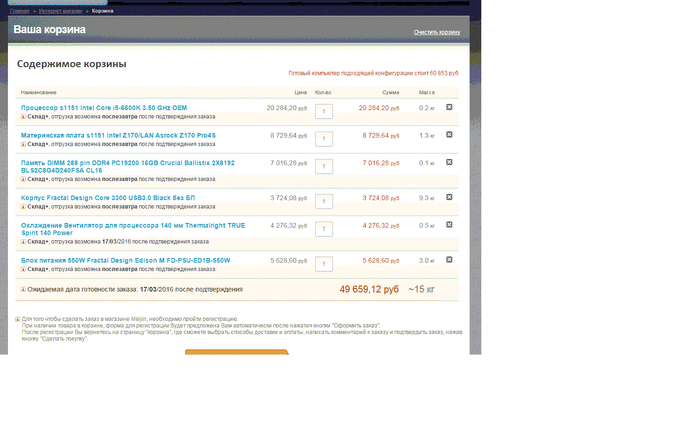The width and height of the screenshot is (700, 446).
Task: Click the ready-made computer offer for 60 853 руб
Action: point(373,73)
